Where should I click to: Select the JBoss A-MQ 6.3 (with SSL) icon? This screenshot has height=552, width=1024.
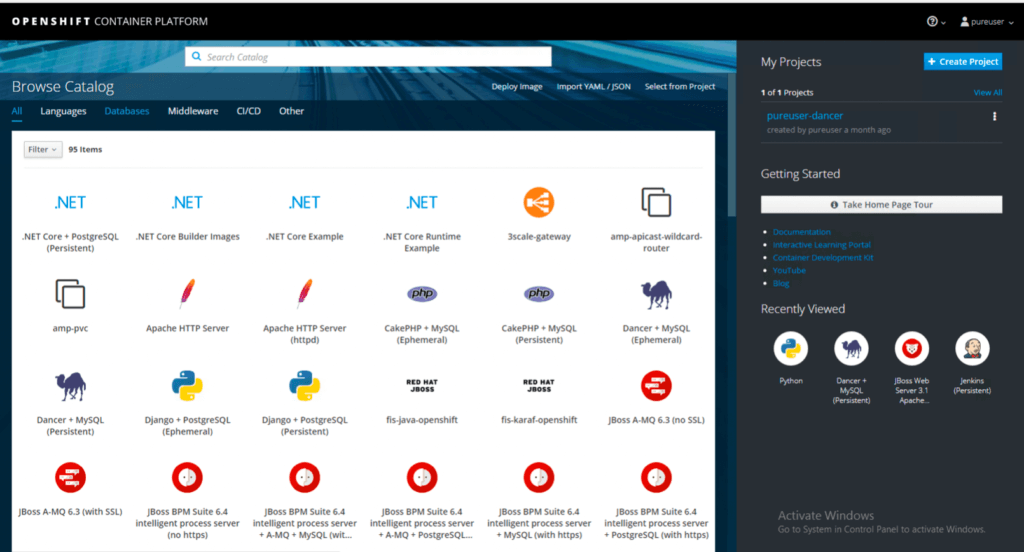point(70,478)
